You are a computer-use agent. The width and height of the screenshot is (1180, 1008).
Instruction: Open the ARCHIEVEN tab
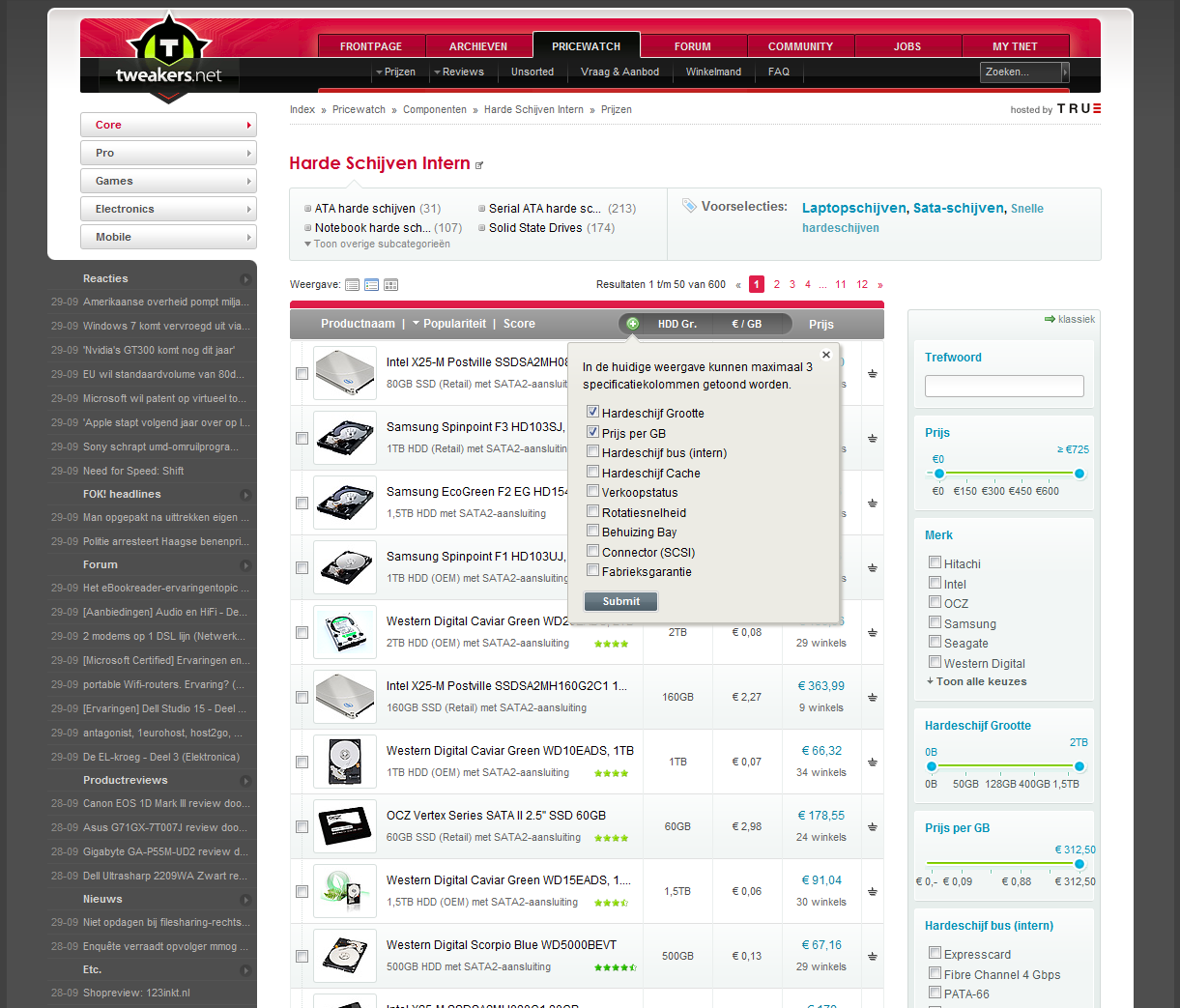[x=478, y=46]
